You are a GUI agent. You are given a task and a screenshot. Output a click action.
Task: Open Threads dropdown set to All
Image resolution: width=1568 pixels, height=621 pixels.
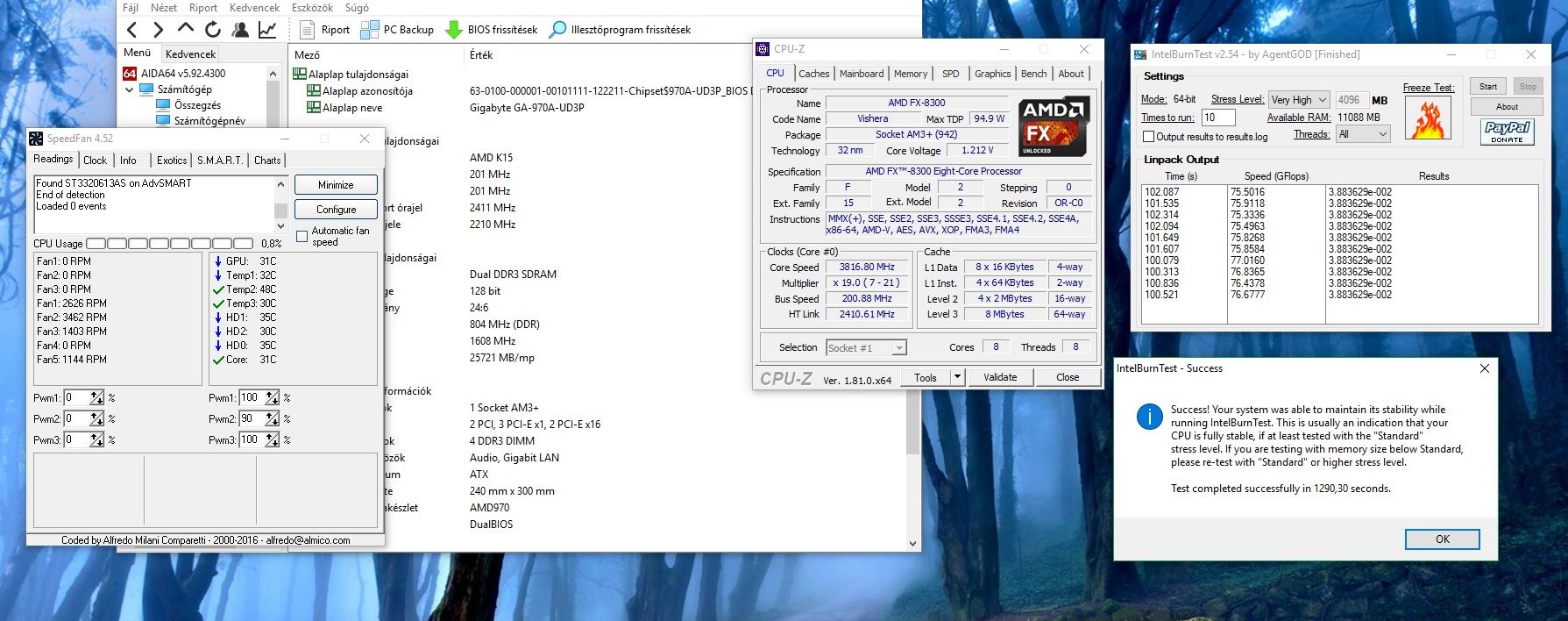click(x=1363, y=134)
